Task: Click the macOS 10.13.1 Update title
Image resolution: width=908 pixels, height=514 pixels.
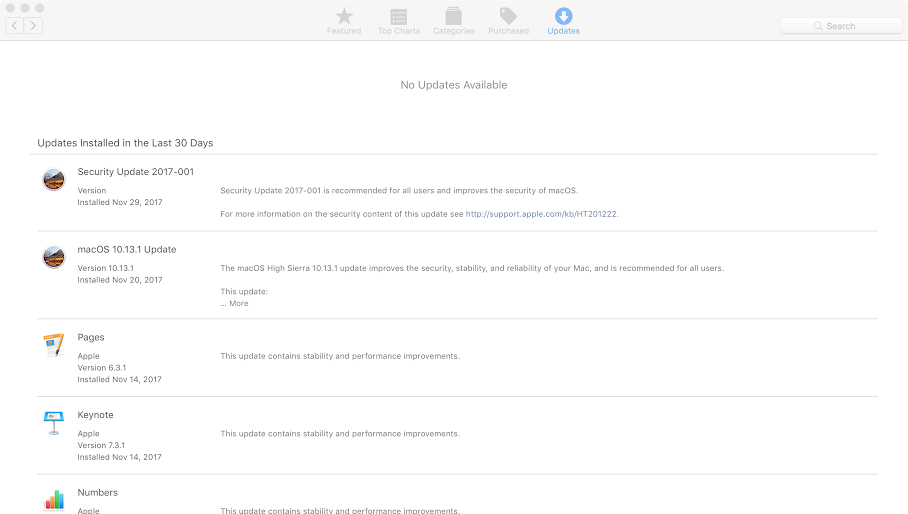Action: [127, 249]
